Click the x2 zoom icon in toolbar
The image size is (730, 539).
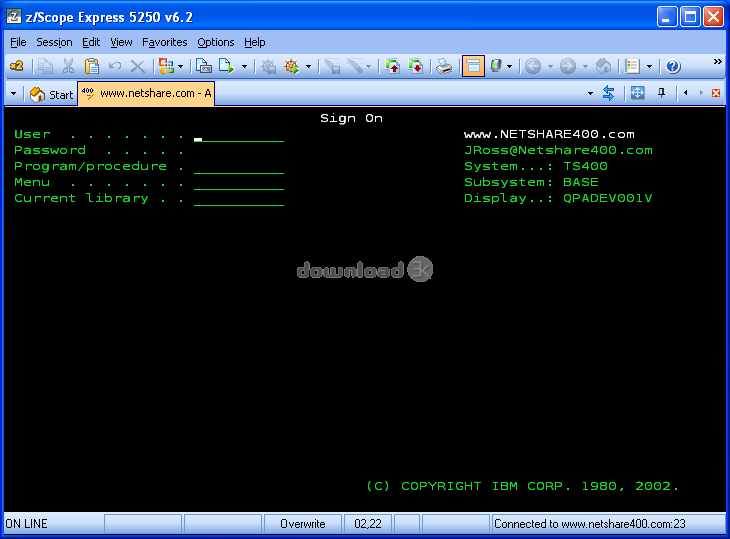pos(17,66)
